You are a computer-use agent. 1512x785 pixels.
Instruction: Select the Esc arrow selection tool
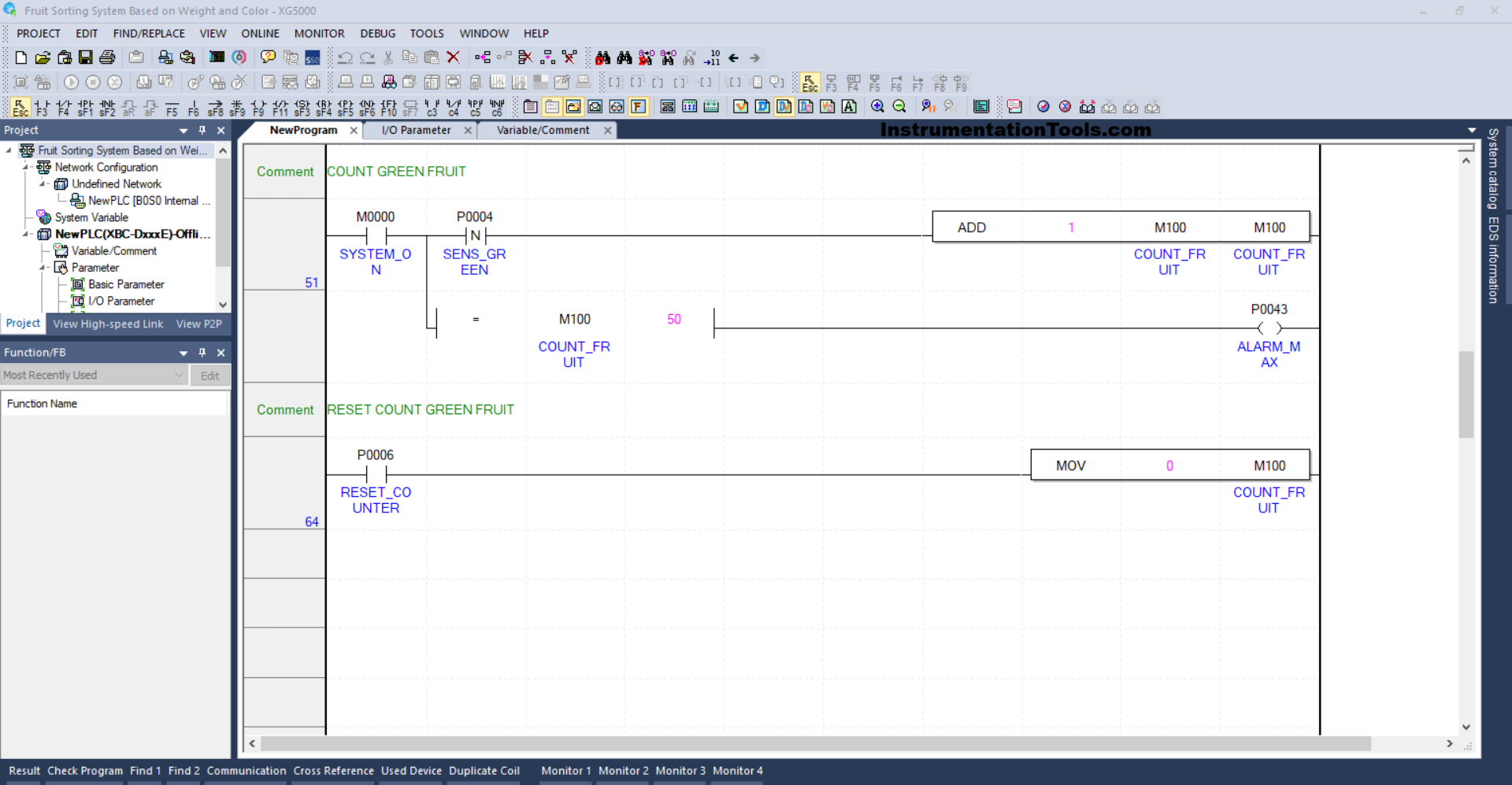point(20,106)
